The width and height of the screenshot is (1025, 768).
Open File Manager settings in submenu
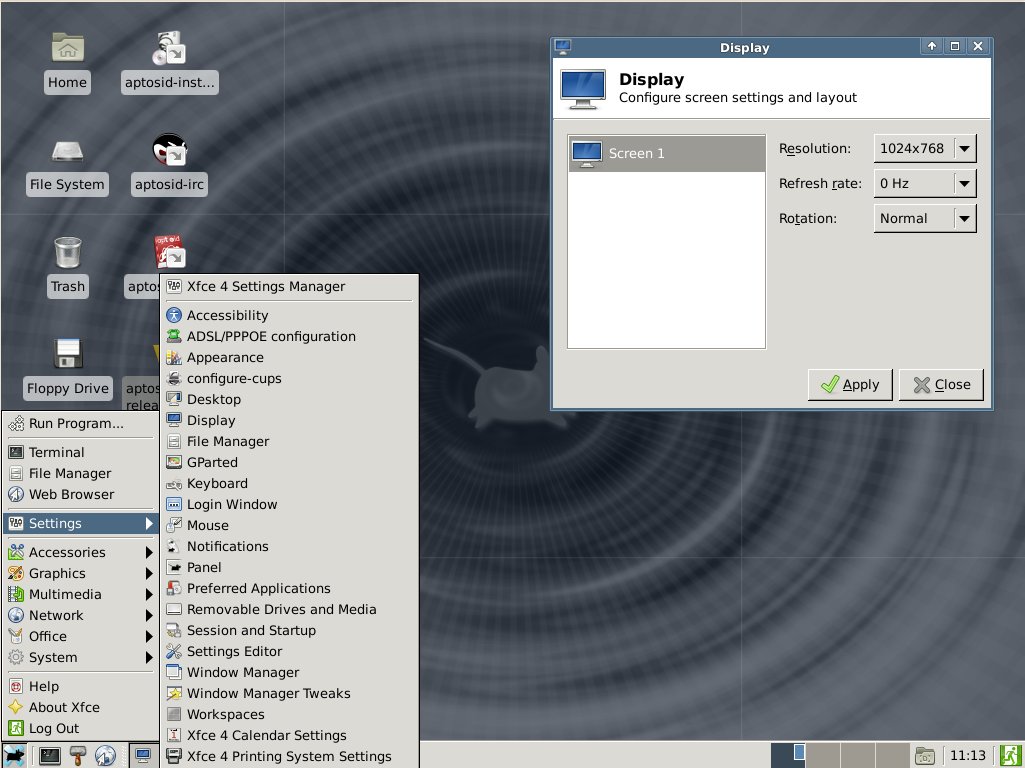coord(289,442)
